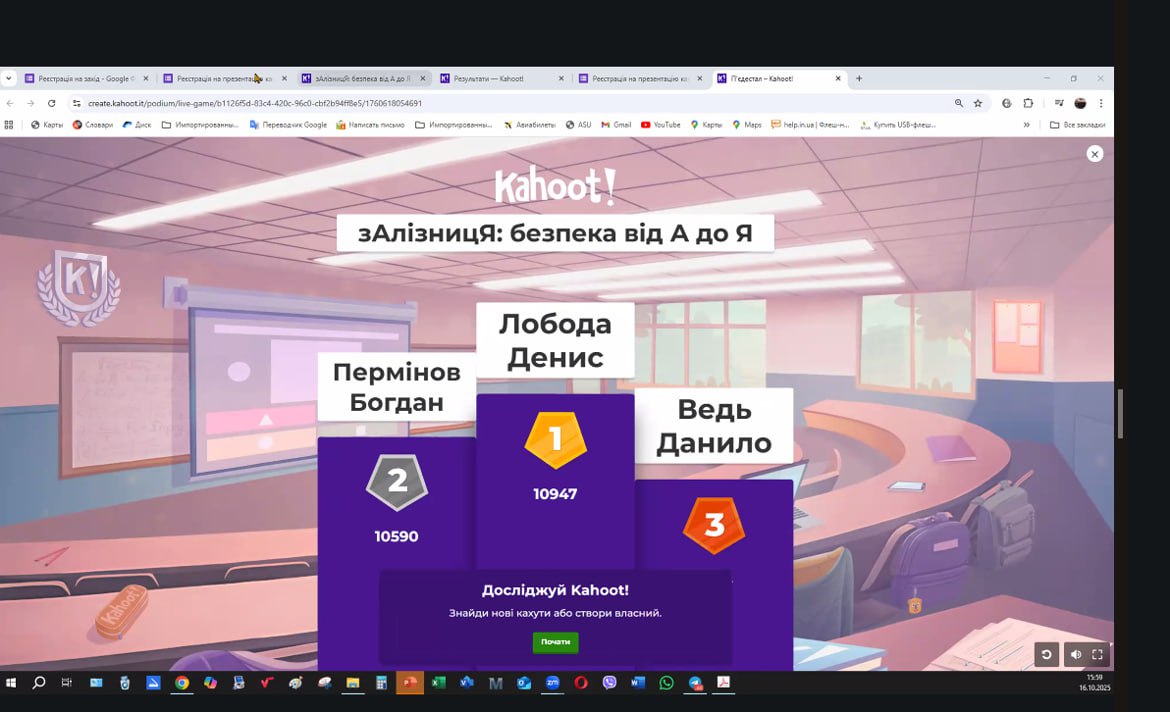Click the replay podium button

pyautogui.click(x=1046, y=655)
